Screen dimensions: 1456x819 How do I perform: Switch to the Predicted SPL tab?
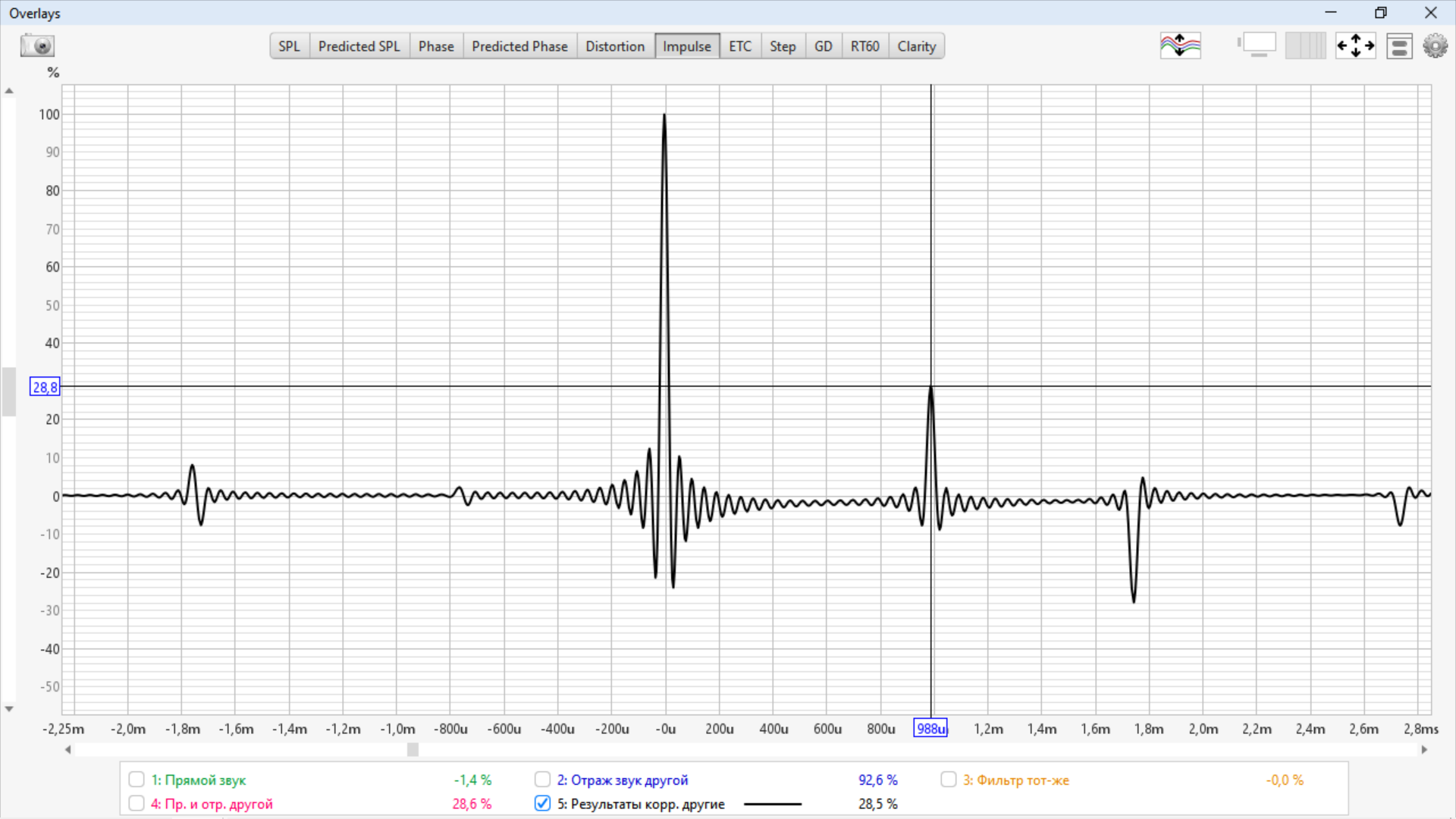coord(359,46)
